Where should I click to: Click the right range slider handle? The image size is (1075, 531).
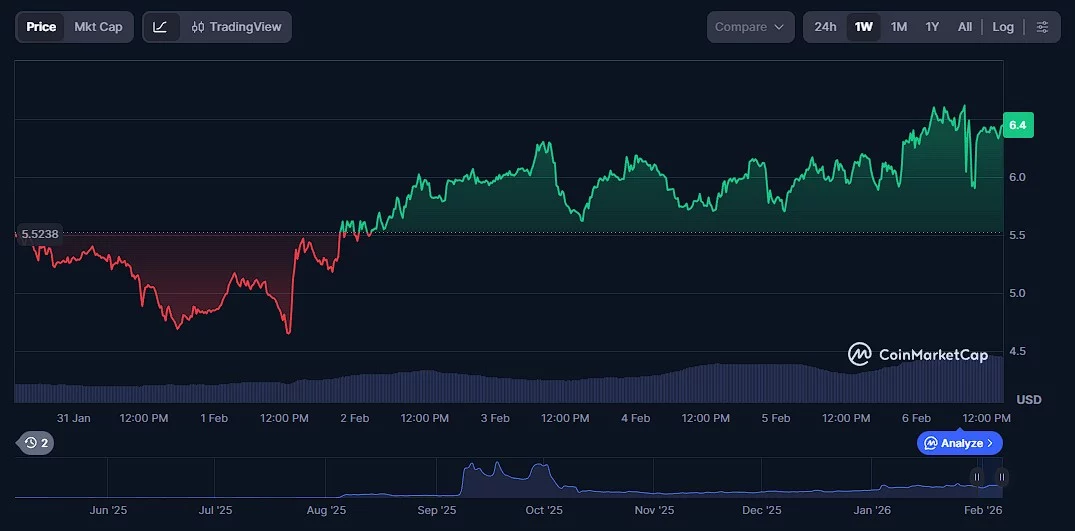[1001, 477]
